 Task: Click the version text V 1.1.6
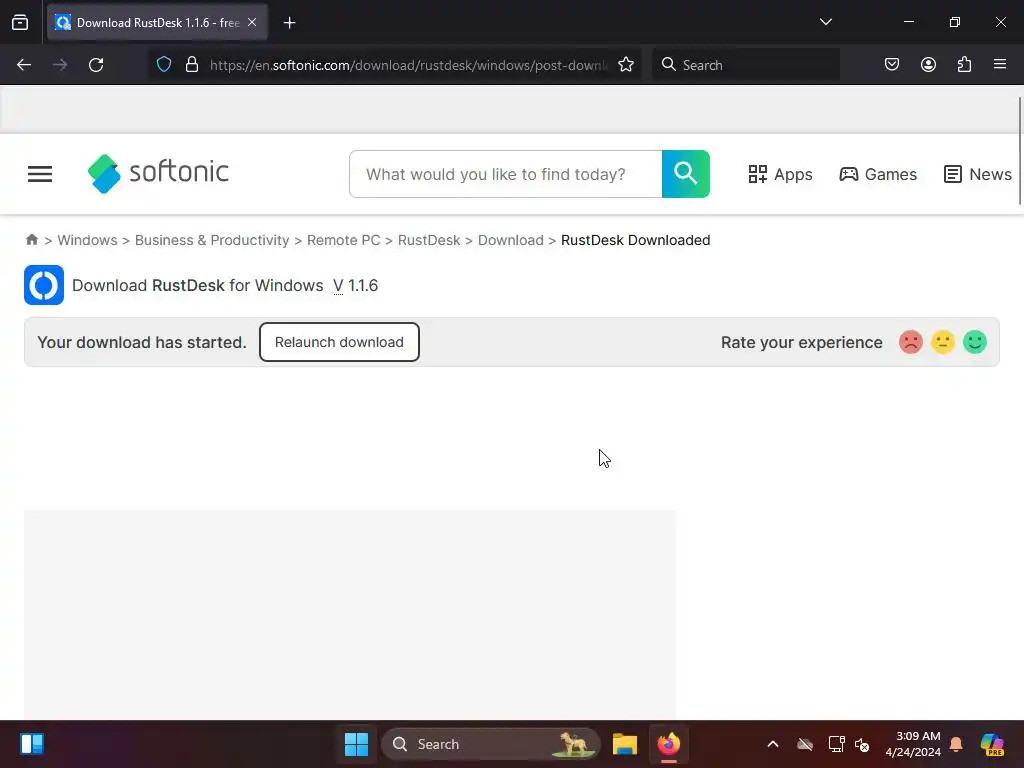[x=355, y=285]
